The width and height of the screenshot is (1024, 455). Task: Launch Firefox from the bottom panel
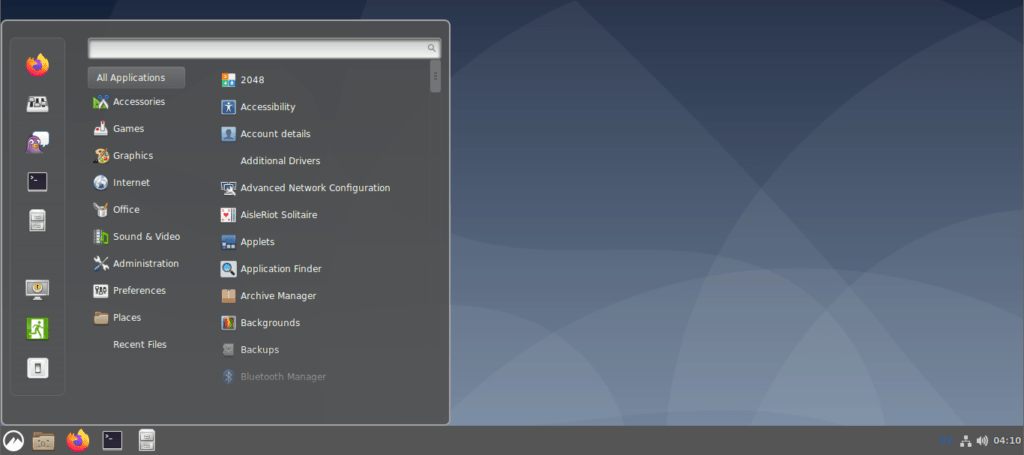pos(78,441)
